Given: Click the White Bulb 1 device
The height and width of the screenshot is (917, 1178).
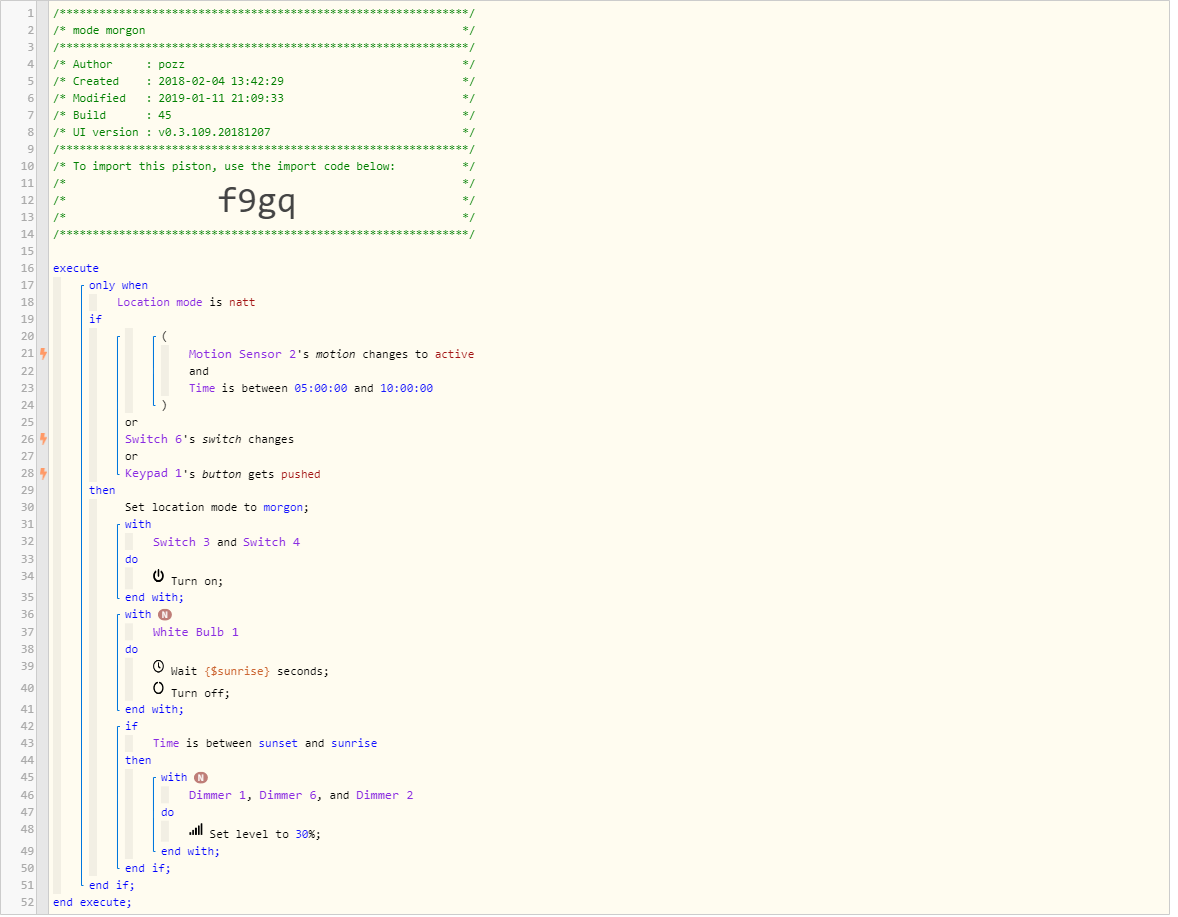Looking at the screenshot, I should [195, 632].
